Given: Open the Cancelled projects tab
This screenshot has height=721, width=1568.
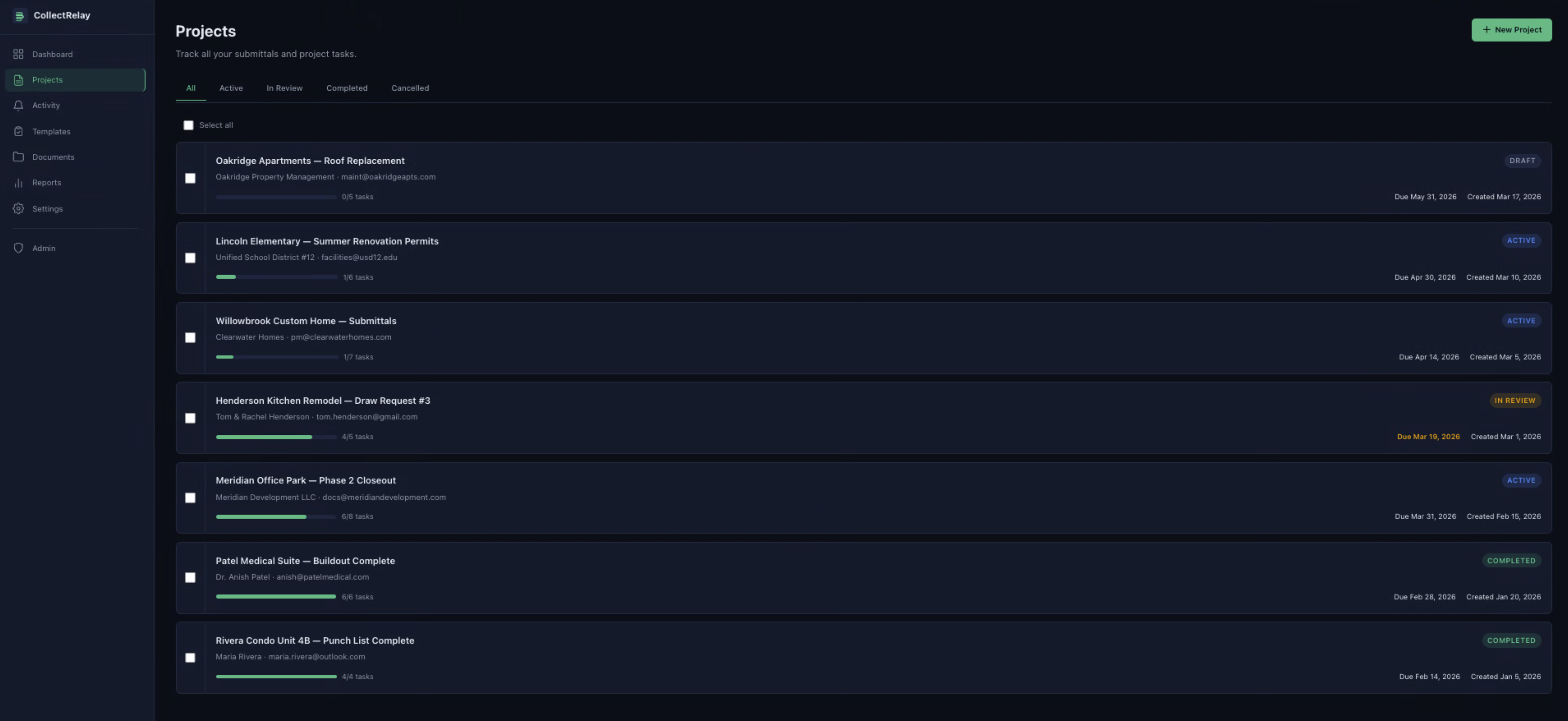Looking at the screenshot, I should [410, 88].
